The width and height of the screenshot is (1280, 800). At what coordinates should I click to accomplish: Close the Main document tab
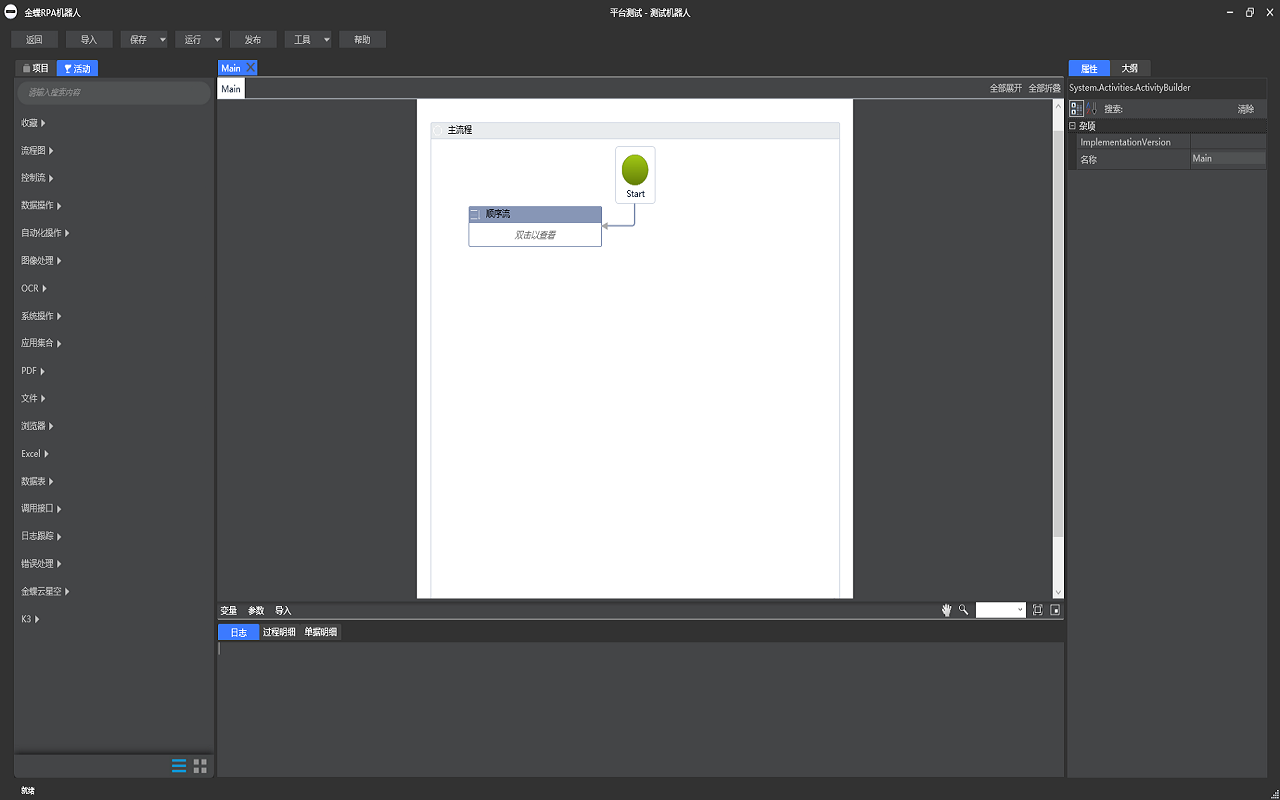[x=250, y=68]
